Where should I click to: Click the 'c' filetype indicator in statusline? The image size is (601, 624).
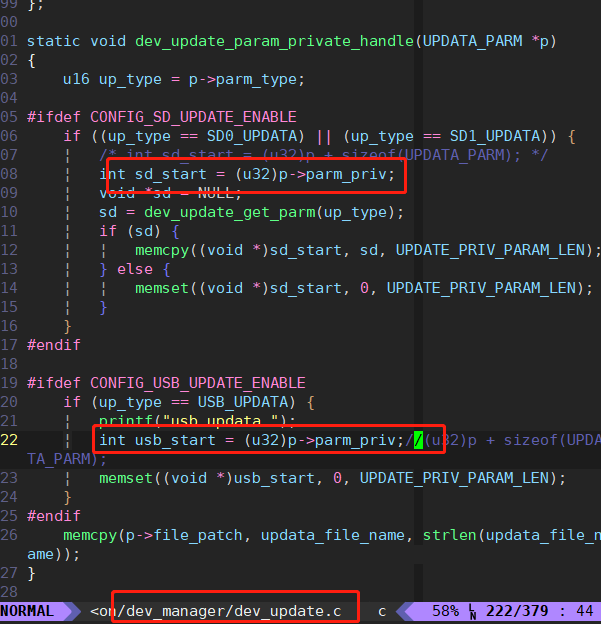(x=382, y=611)
